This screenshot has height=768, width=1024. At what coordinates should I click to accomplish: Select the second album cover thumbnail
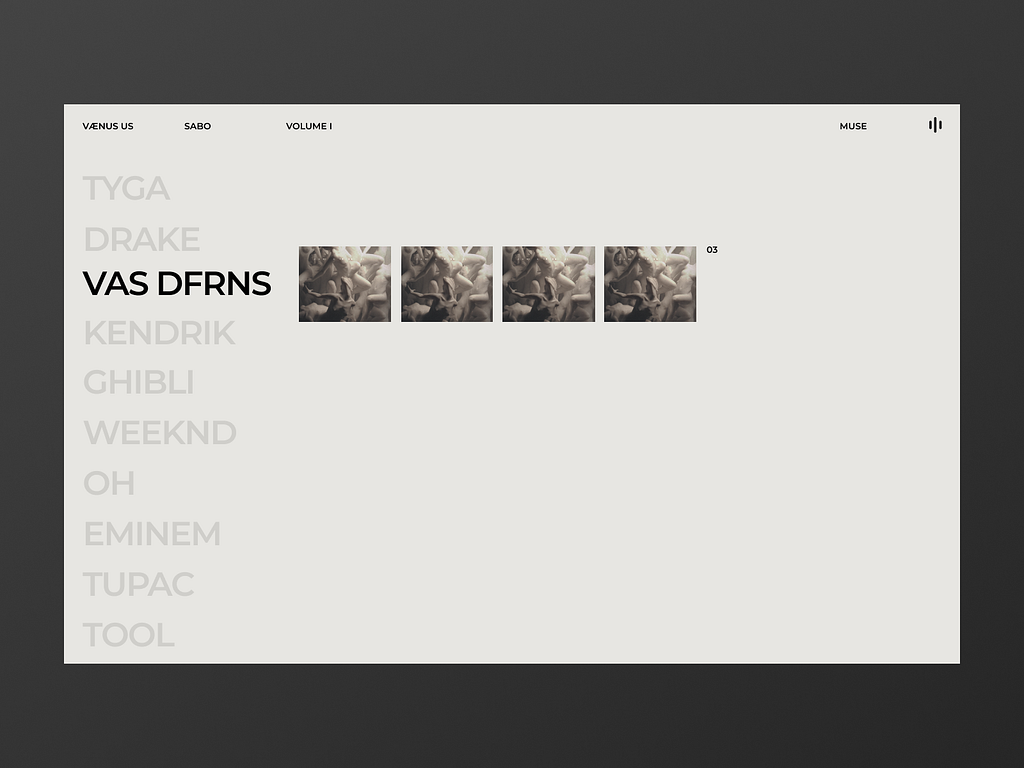pos(446,284)
